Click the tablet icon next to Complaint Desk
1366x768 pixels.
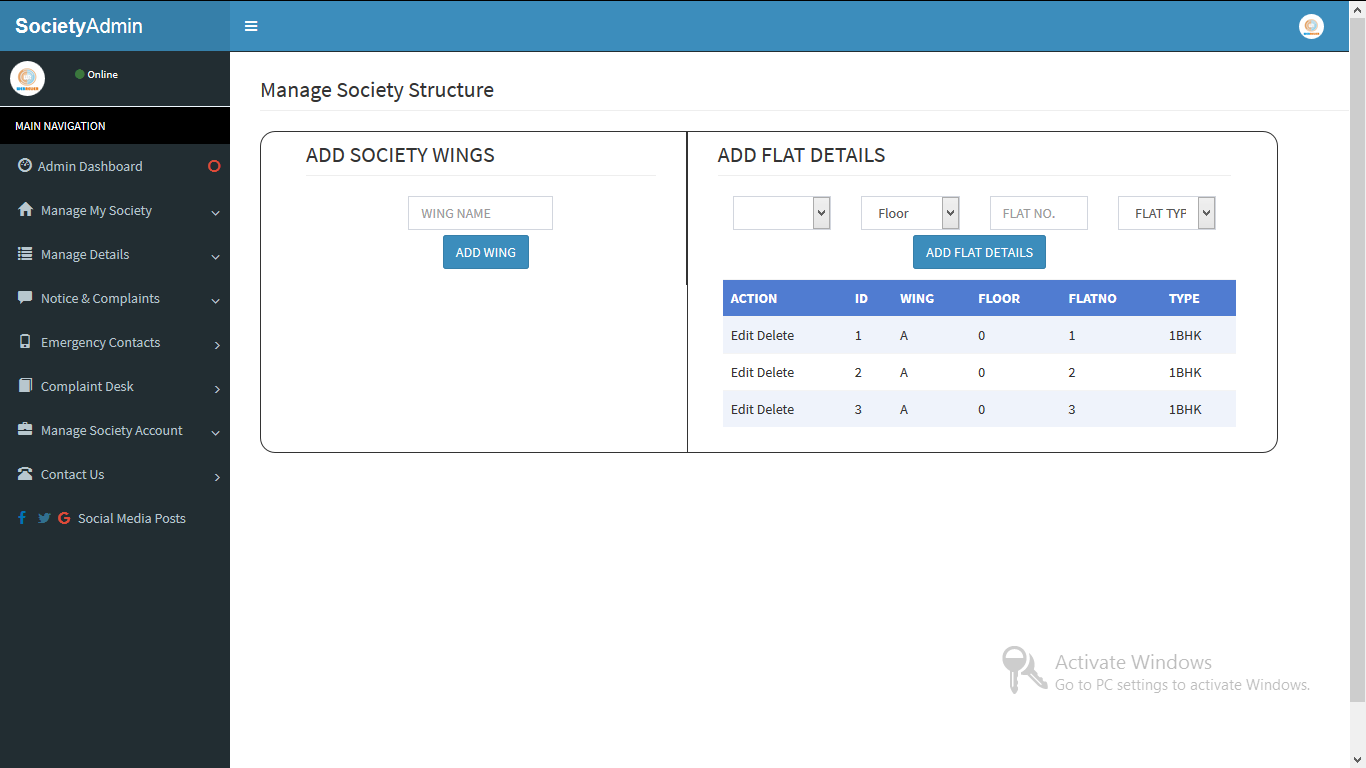click(x=22, y=386)
